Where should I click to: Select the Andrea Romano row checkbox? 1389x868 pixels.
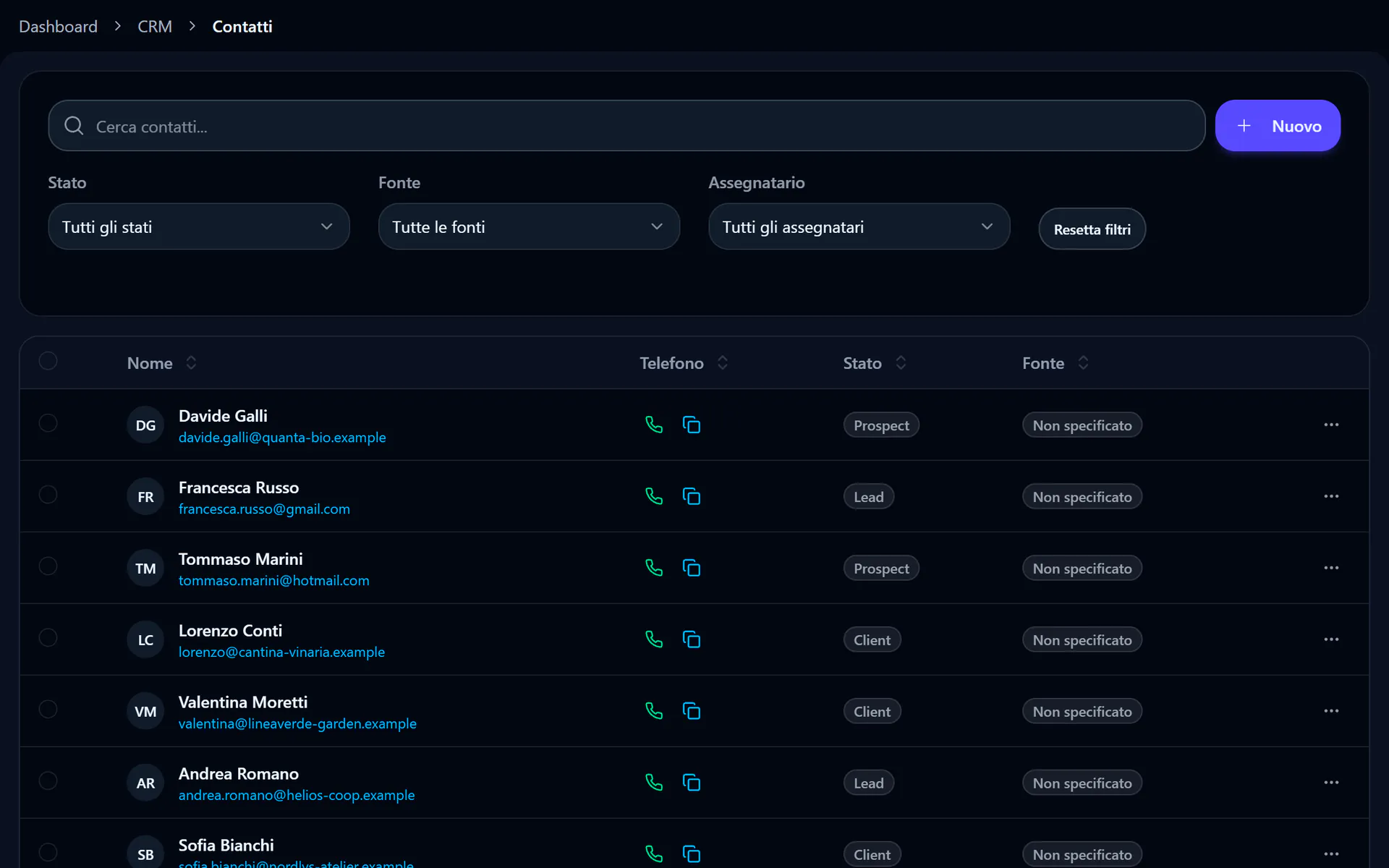click(48, 780)
